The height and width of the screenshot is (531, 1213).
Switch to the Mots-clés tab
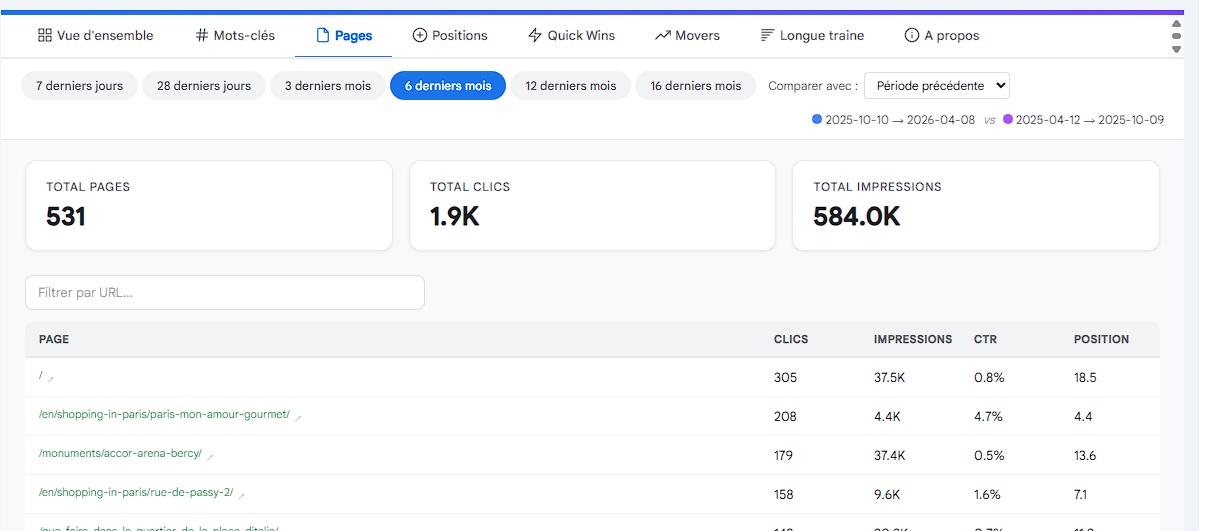(234, 35)
